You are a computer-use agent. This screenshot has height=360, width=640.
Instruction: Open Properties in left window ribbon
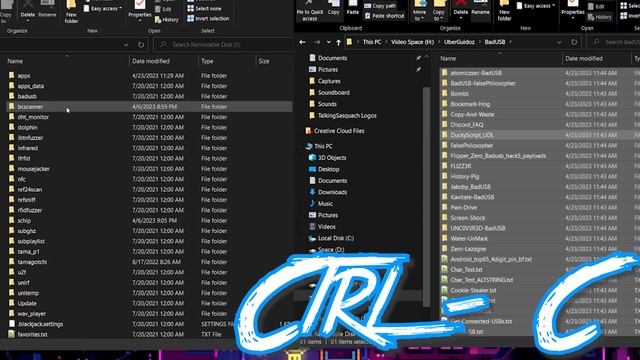(x=140, y=11)
